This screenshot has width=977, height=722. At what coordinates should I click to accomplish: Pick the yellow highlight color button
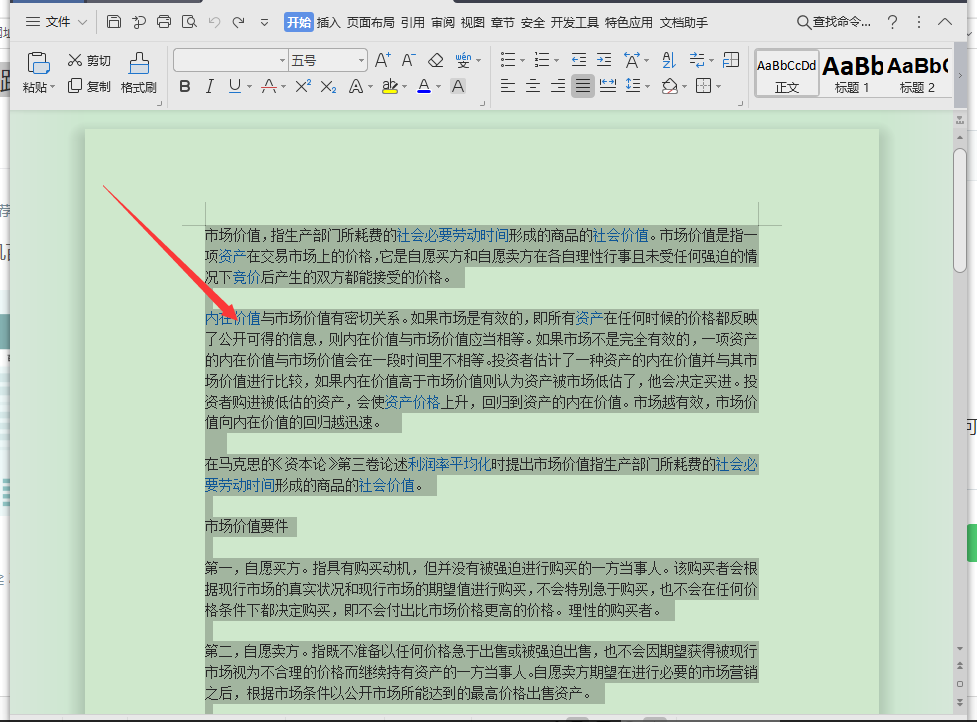point(390,86)
